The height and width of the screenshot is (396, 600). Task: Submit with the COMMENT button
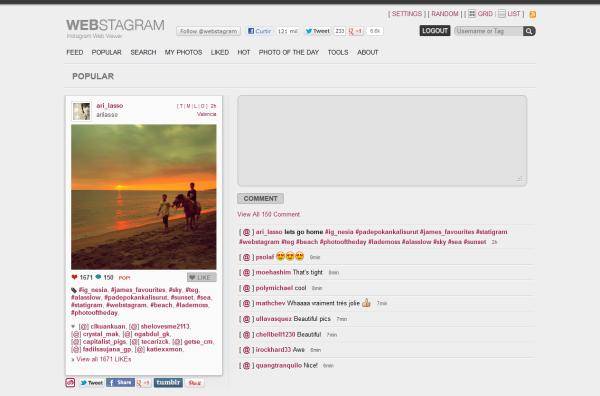(260, 199)
